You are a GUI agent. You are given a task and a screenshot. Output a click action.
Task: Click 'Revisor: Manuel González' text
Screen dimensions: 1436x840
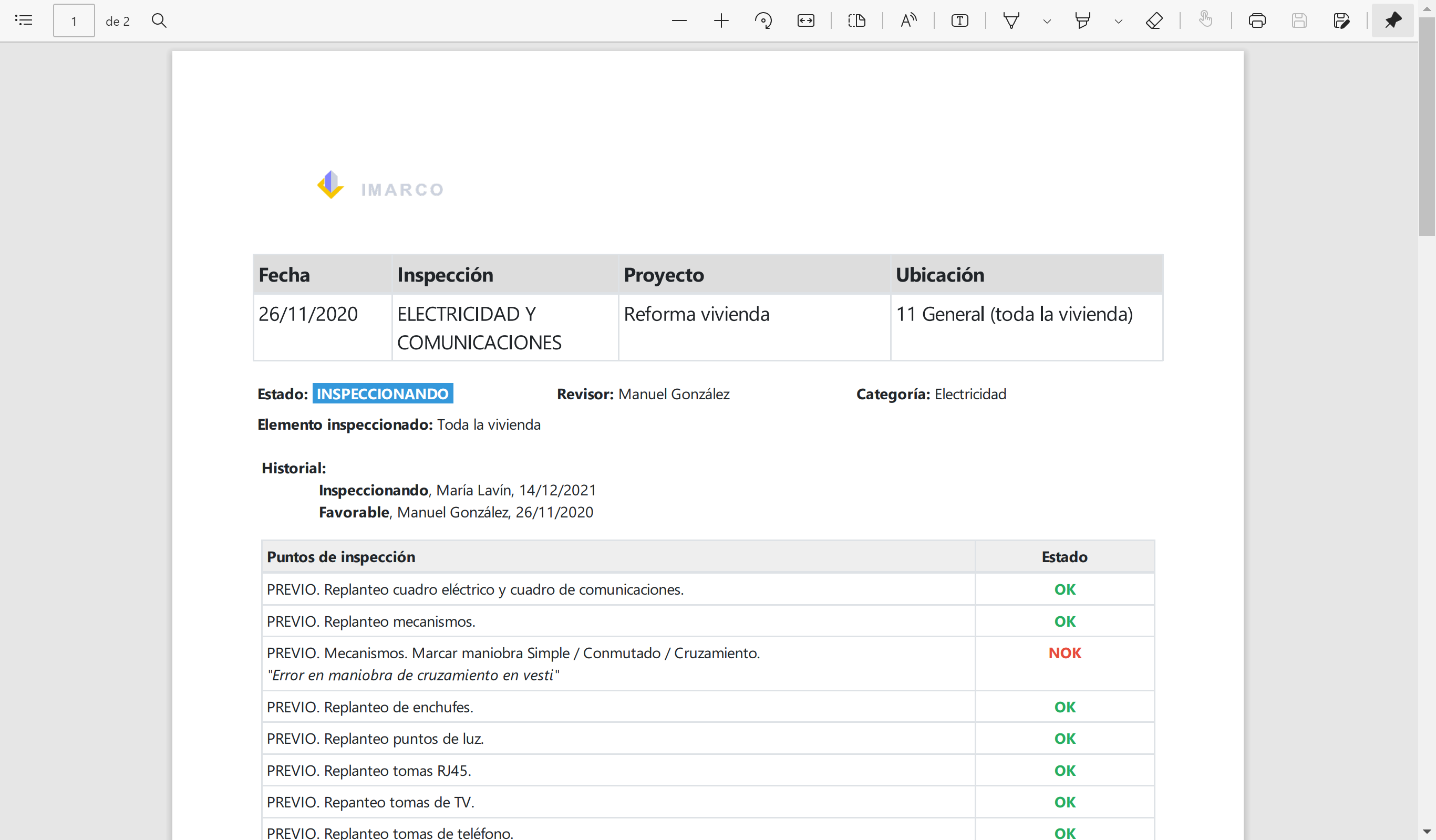tap(643, 395)
